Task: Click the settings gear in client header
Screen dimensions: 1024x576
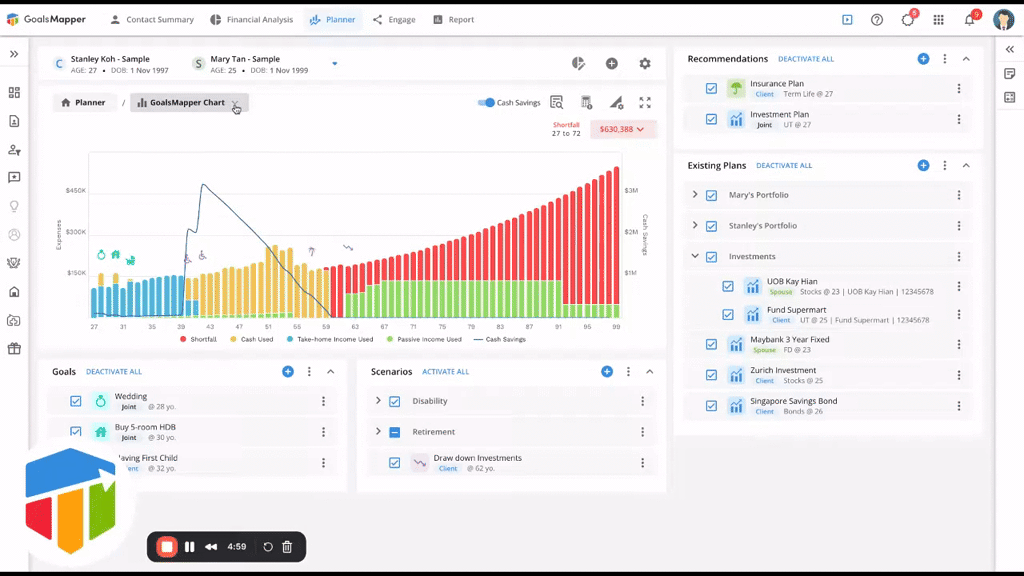Action: point(645,63)
